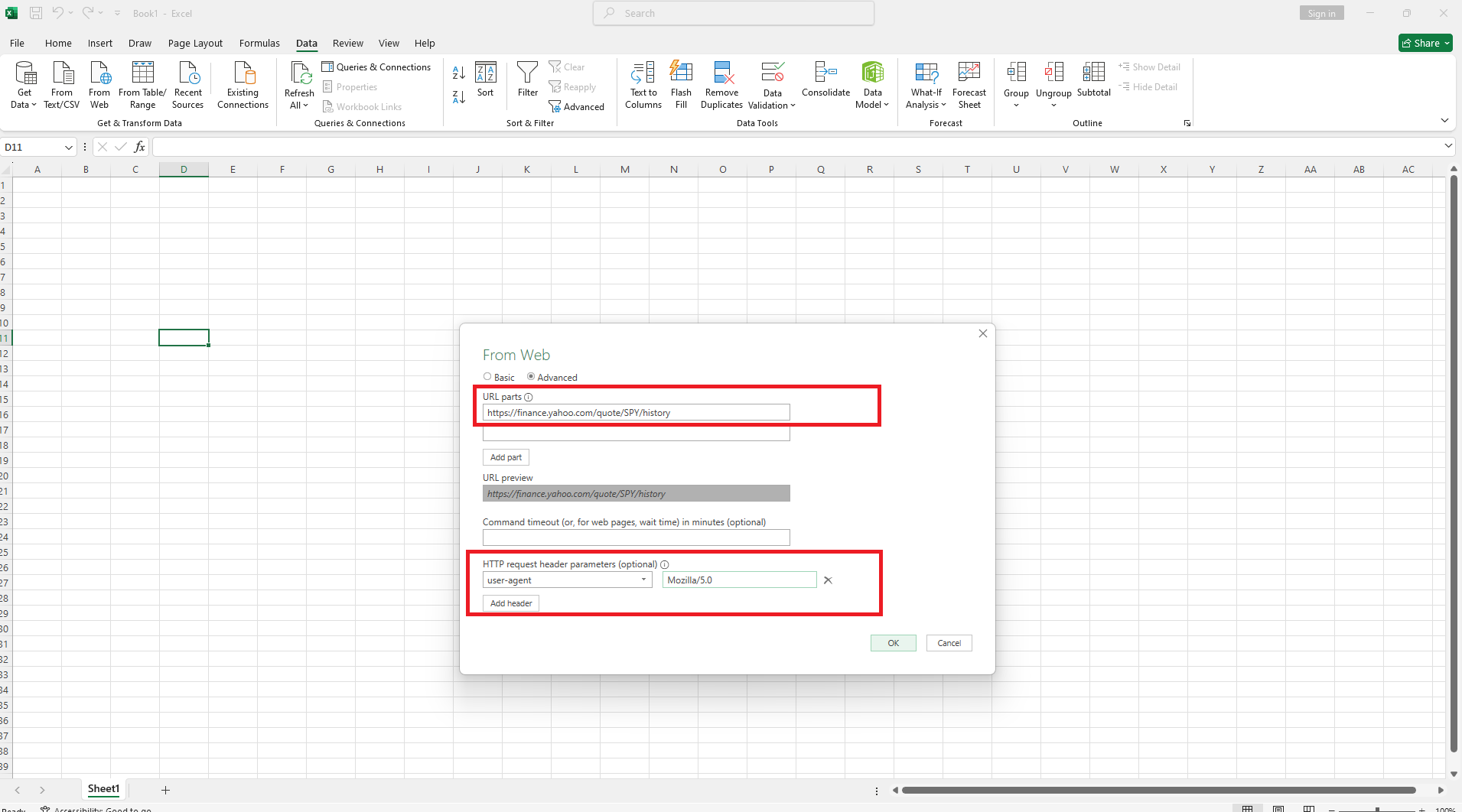Remove the user-agent header row
The width and height of the screenshot is (1462, 812).
pos(828,580)
